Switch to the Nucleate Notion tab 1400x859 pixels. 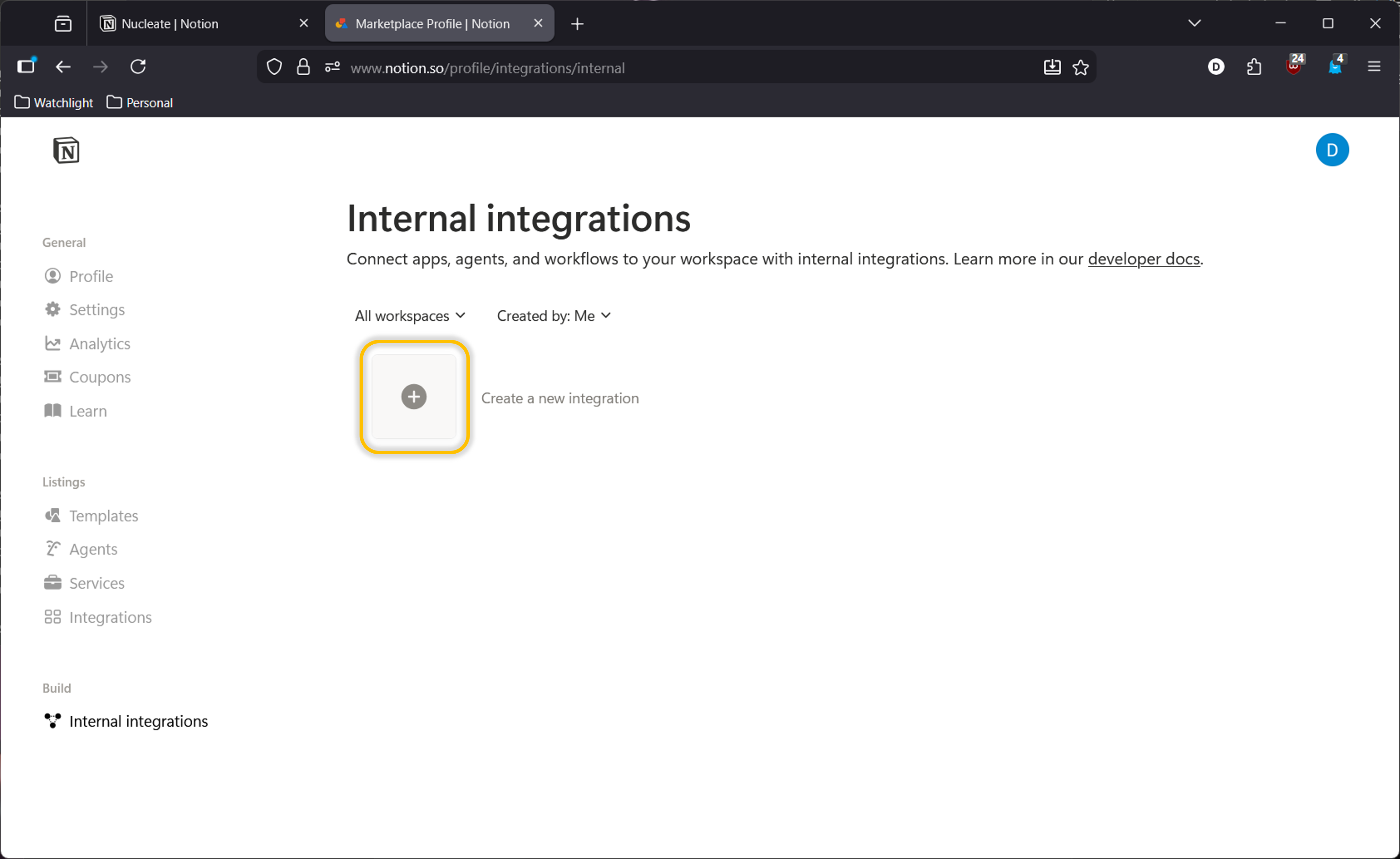169,23
